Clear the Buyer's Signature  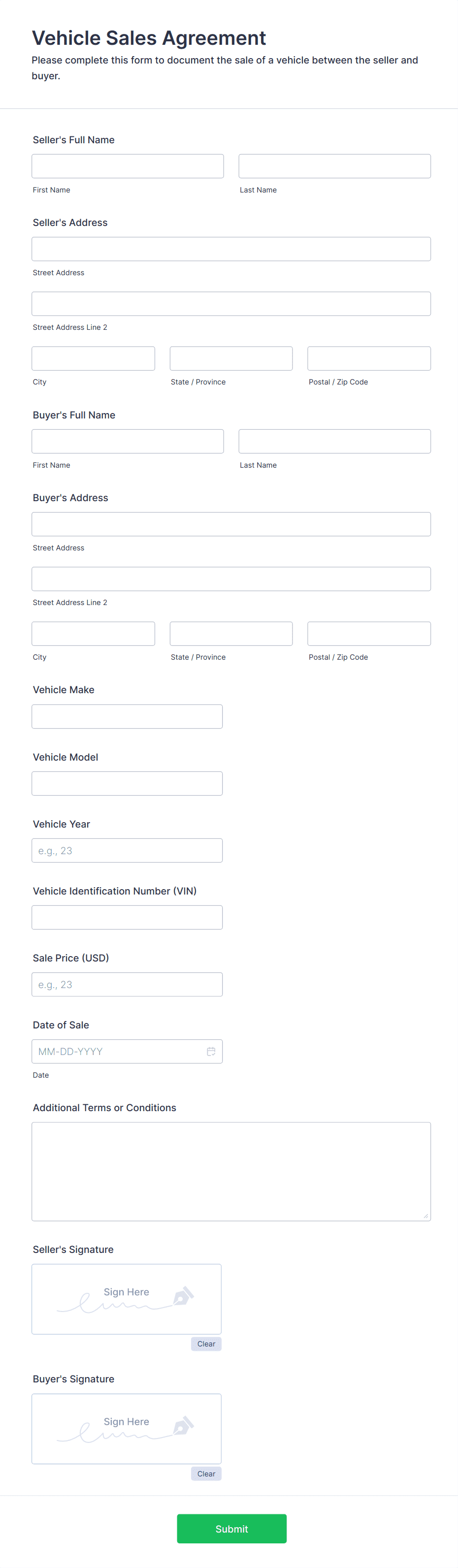[x=206, y=1473]
